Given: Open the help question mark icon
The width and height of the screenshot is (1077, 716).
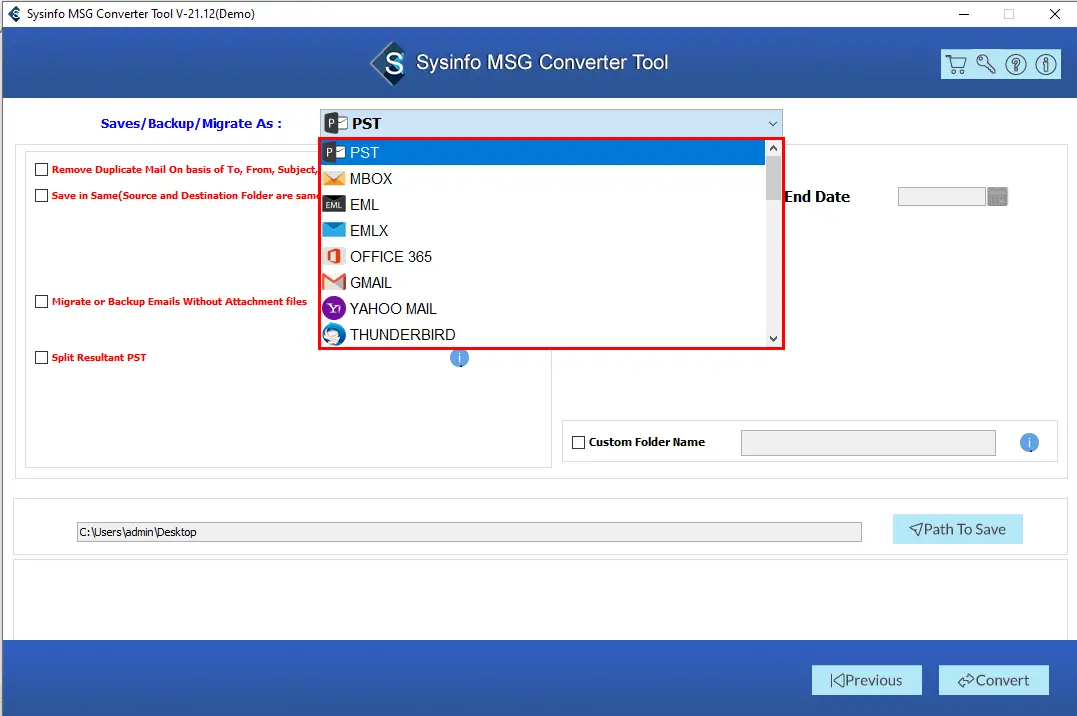Looking at the screenshot, I should [x=1016, y=65].
